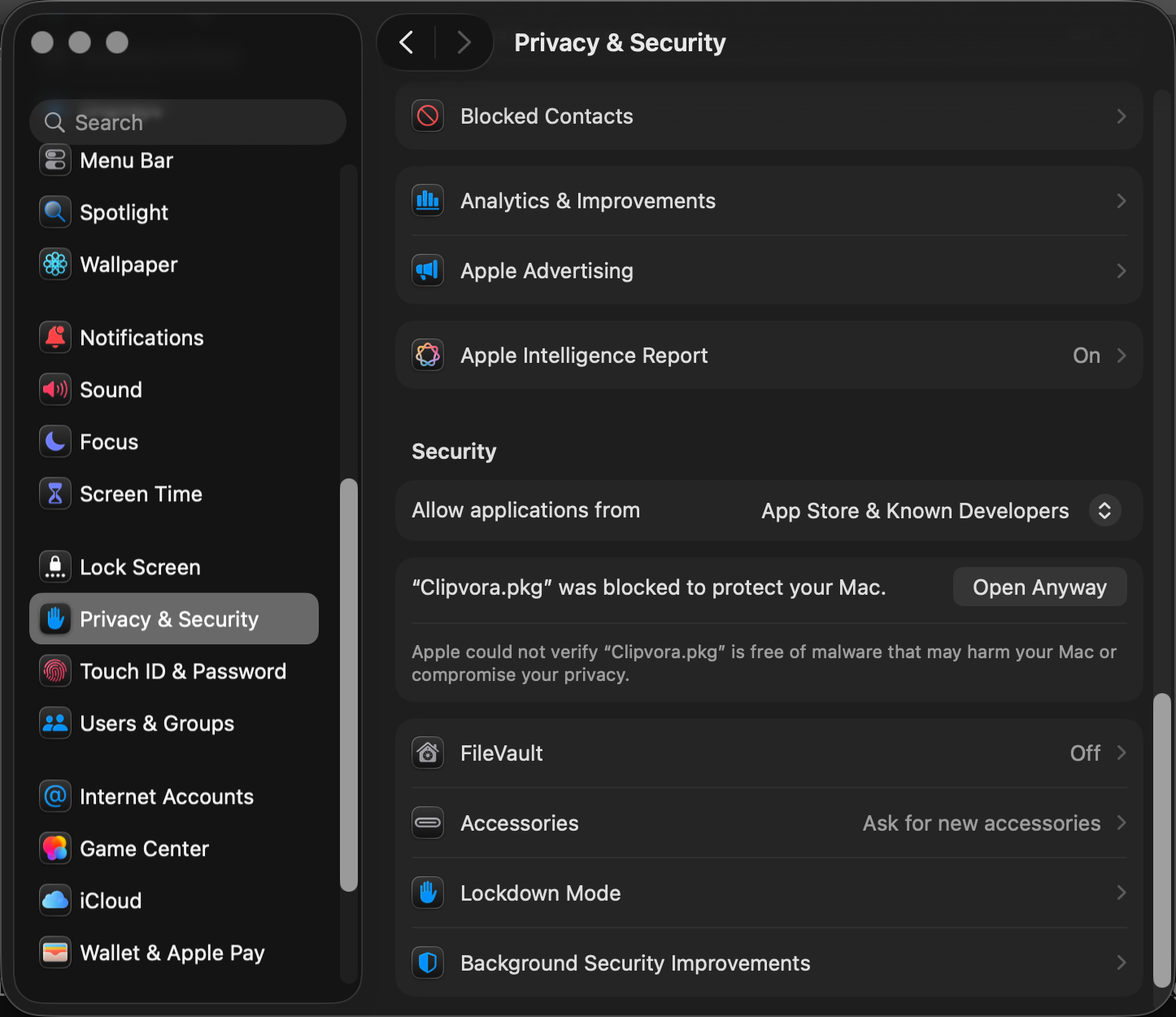Expand Analytics & Improvements via its chevron
The width and height of the screenshot is (1176, 1017).
coord(1122,201)
